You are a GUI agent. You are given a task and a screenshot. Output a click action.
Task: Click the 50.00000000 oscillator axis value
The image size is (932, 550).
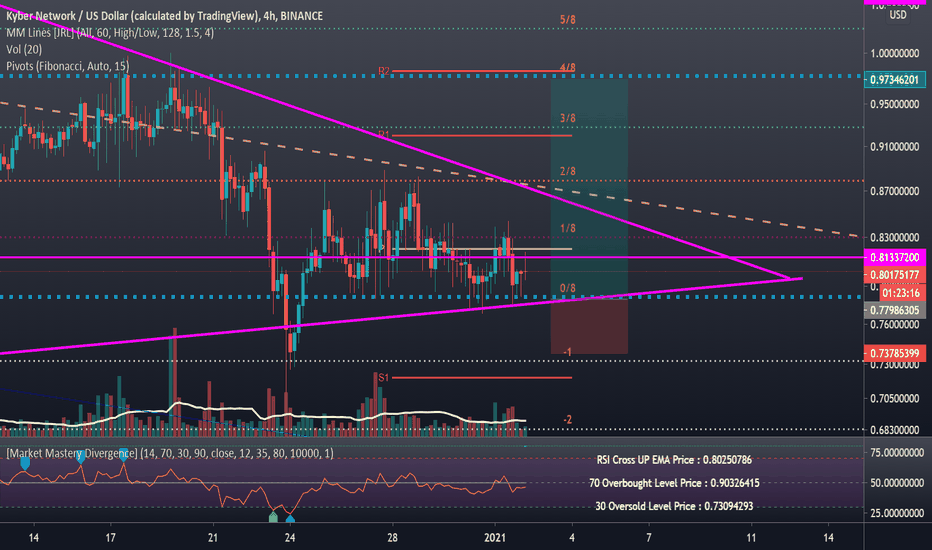(897, 483)
